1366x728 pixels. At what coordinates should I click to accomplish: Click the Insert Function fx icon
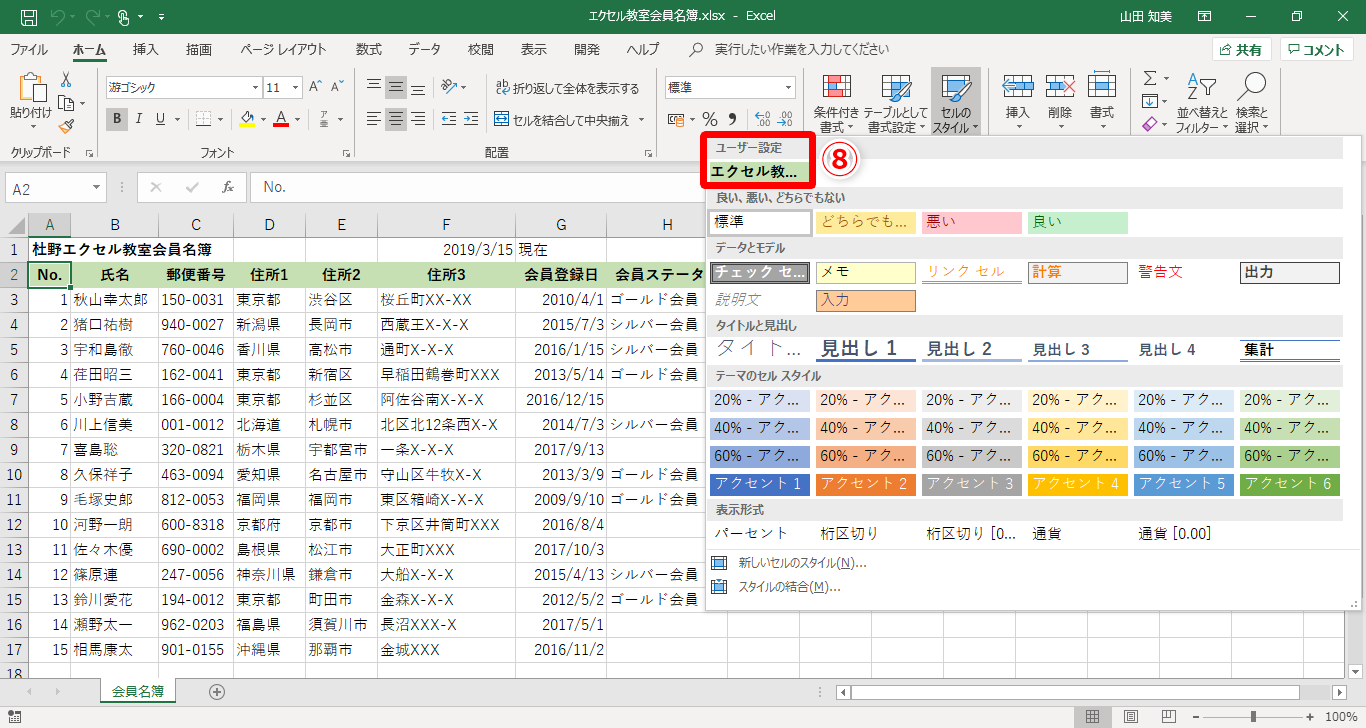click(x=228, y=187)
